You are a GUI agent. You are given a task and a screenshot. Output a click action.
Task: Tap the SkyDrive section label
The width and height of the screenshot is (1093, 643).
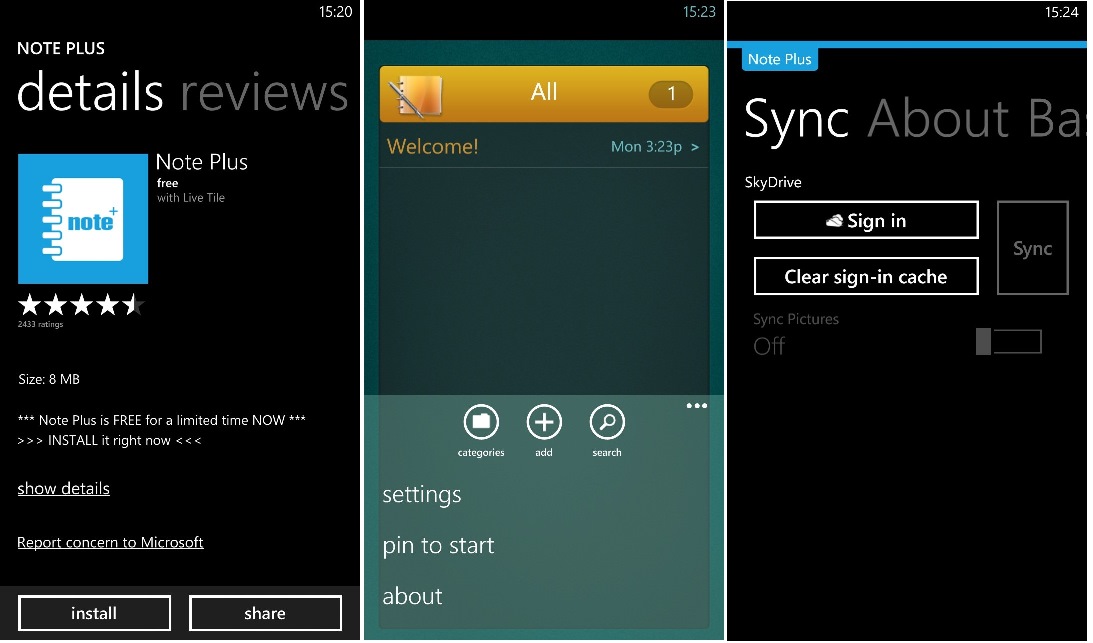point(773,182)
